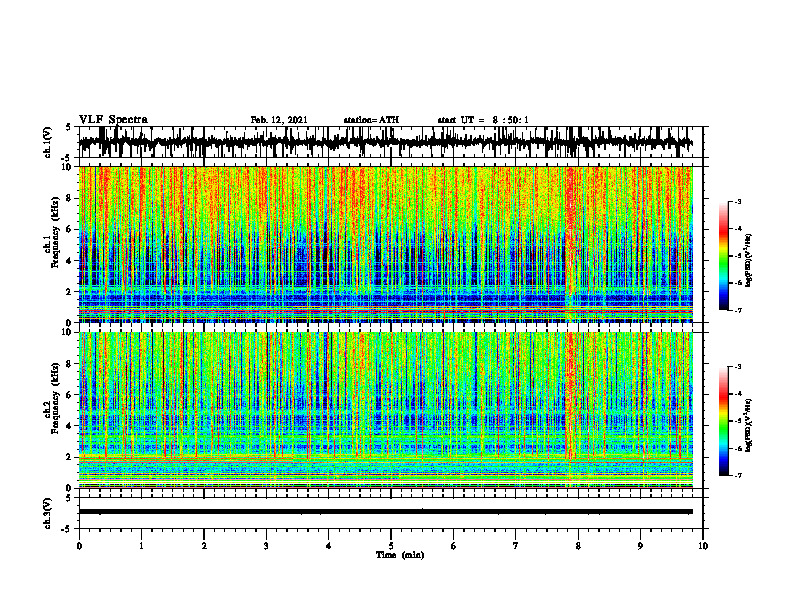This screenshot has height=612, width=792.
Task: Click the "6" kHz tick of ch.2 spectrogram
Action: 70,394
